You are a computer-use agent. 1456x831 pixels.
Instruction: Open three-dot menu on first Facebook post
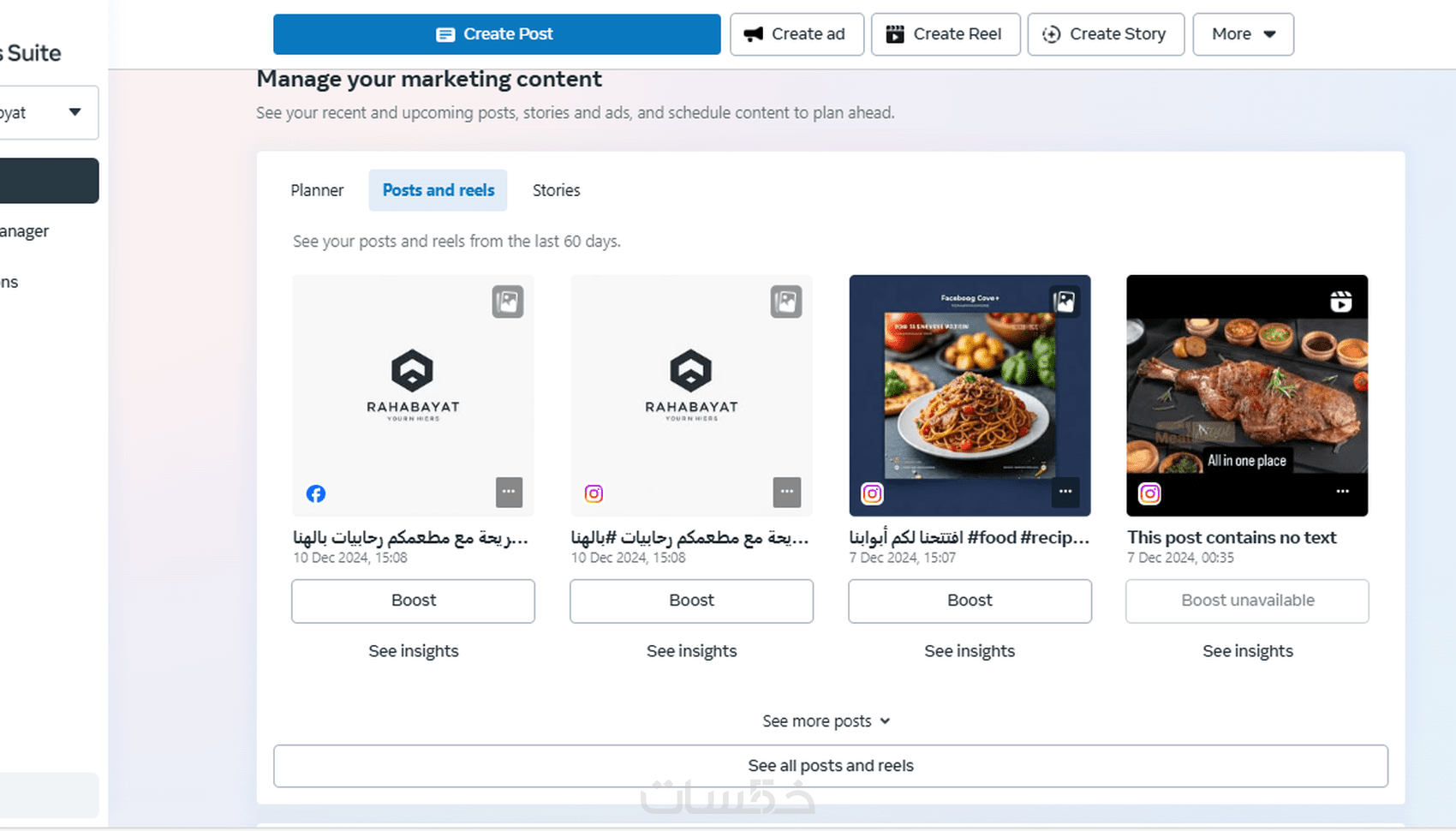pyautogui.click(x=509, y=492)
